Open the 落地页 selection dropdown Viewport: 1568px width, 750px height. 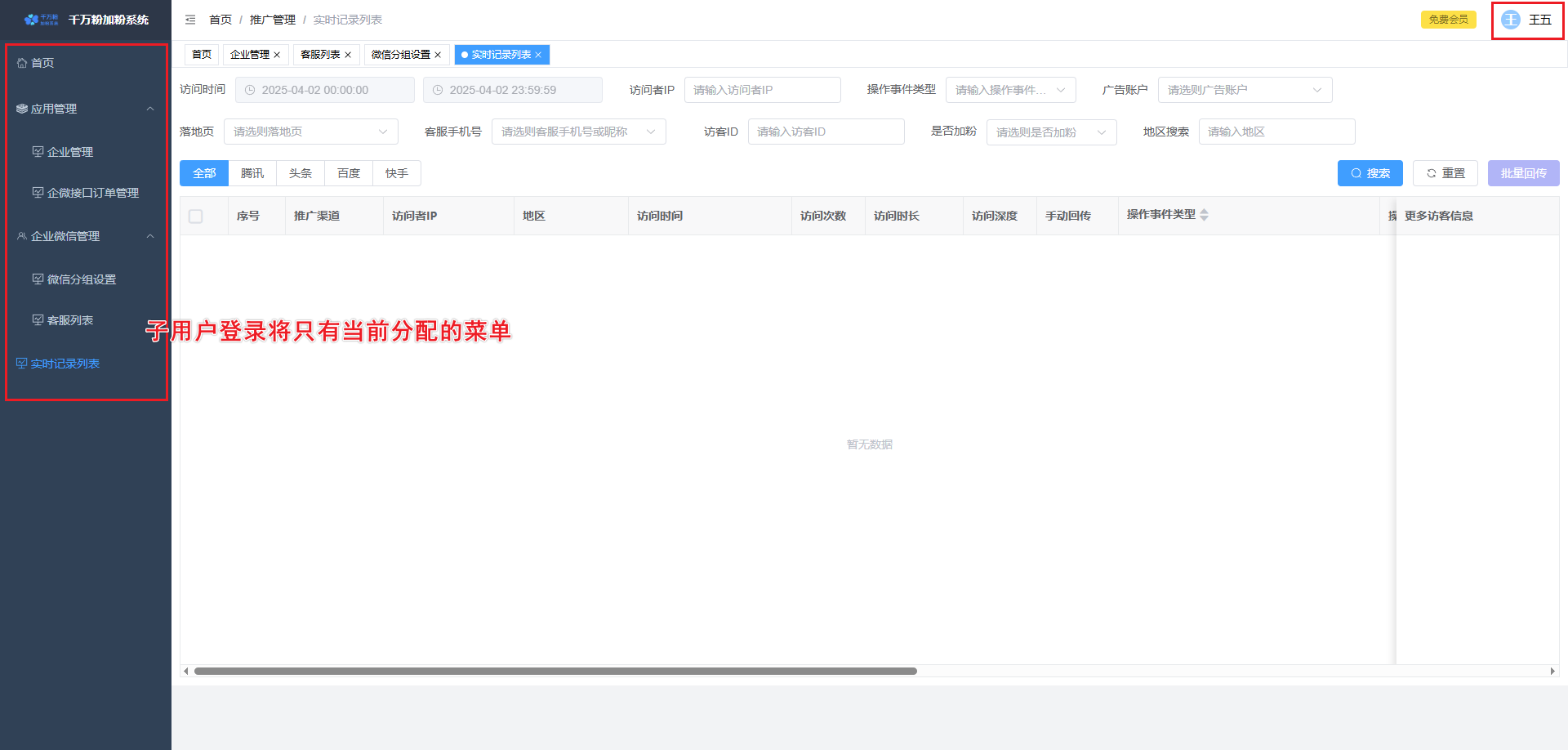tap(310, 132)
